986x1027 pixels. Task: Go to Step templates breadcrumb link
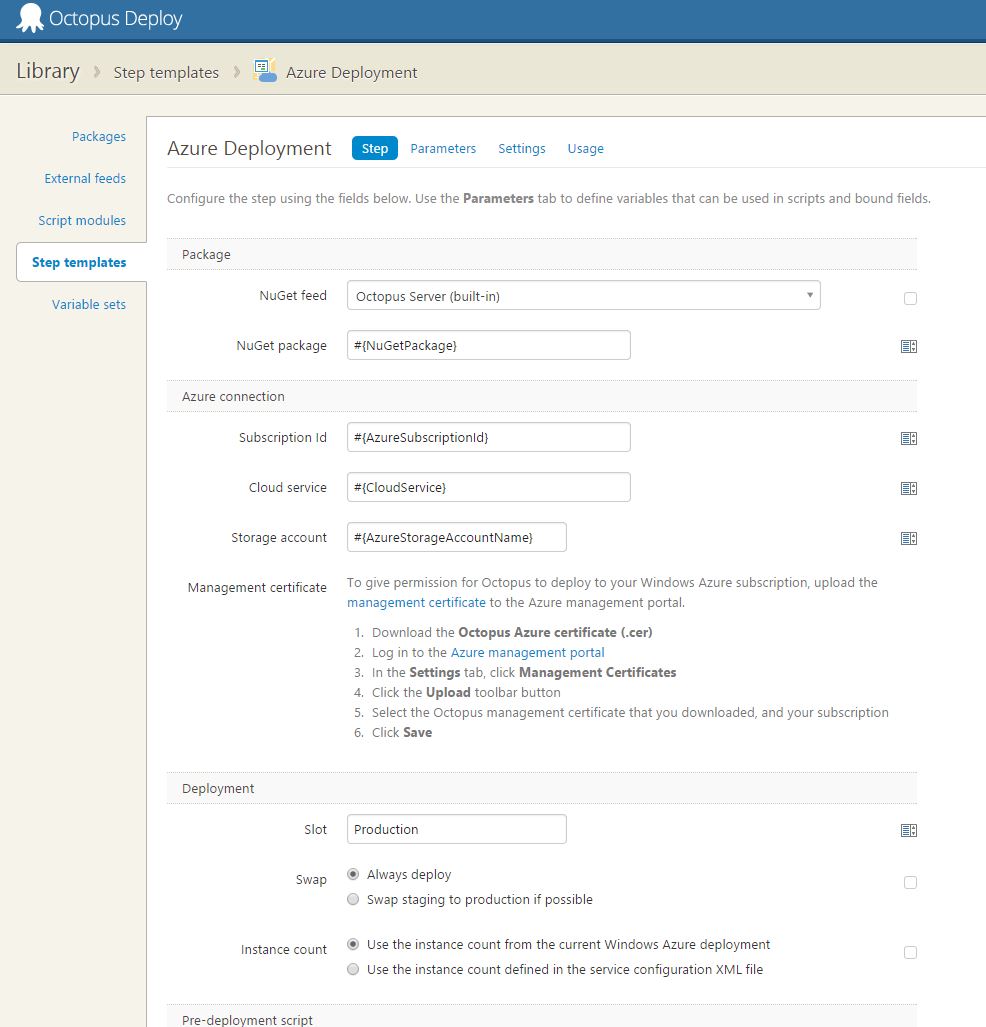[166, 73]
